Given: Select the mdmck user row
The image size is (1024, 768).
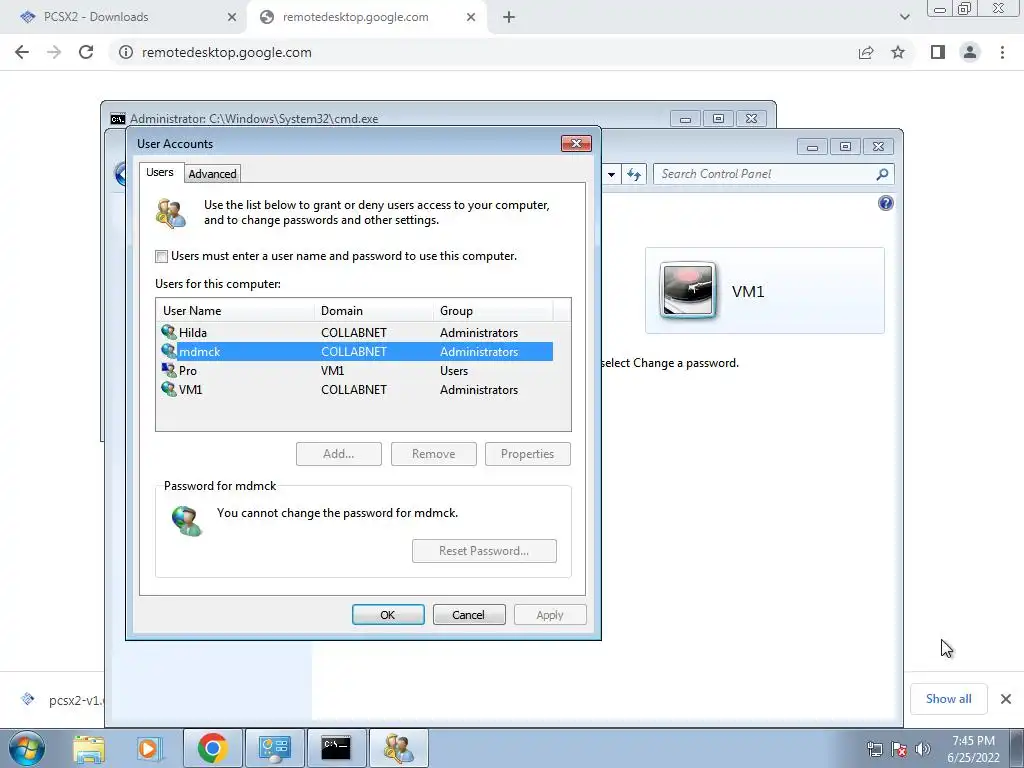Looking at the screenshot, I should 357,351.
